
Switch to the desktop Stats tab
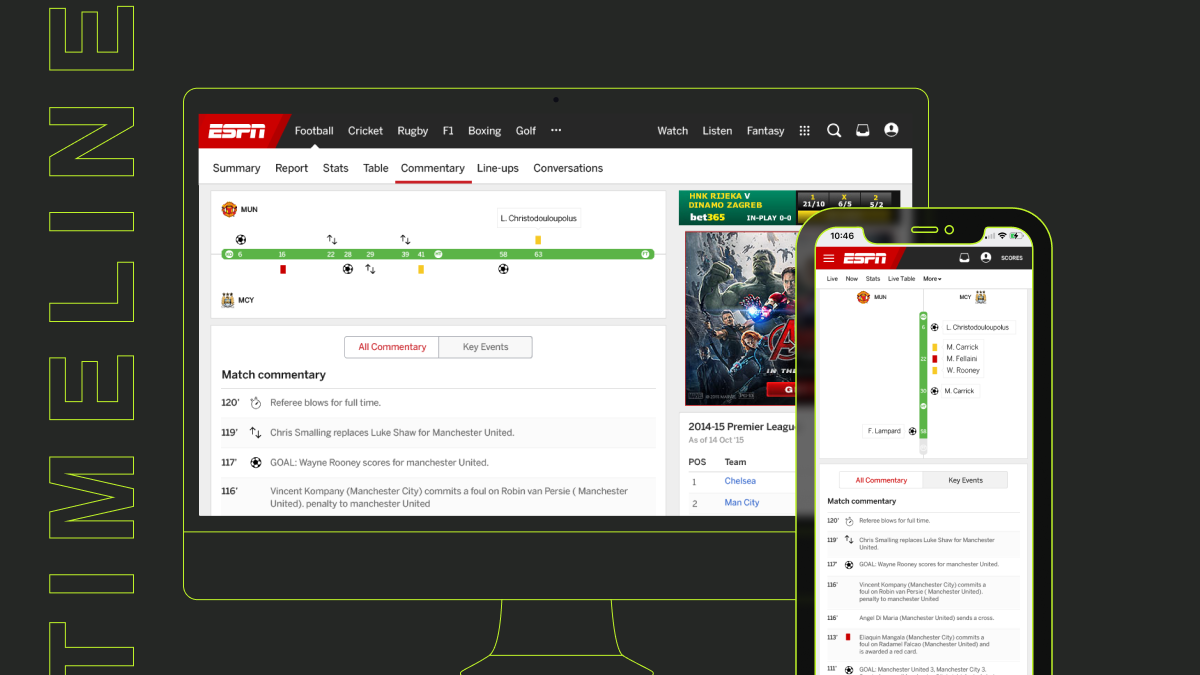[336, 168]
